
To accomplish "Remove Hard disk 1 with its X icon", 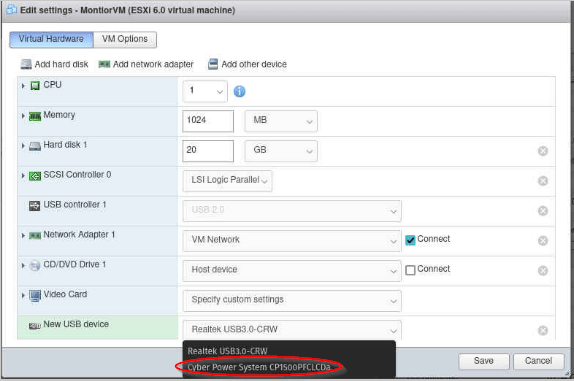I will 543,151.
